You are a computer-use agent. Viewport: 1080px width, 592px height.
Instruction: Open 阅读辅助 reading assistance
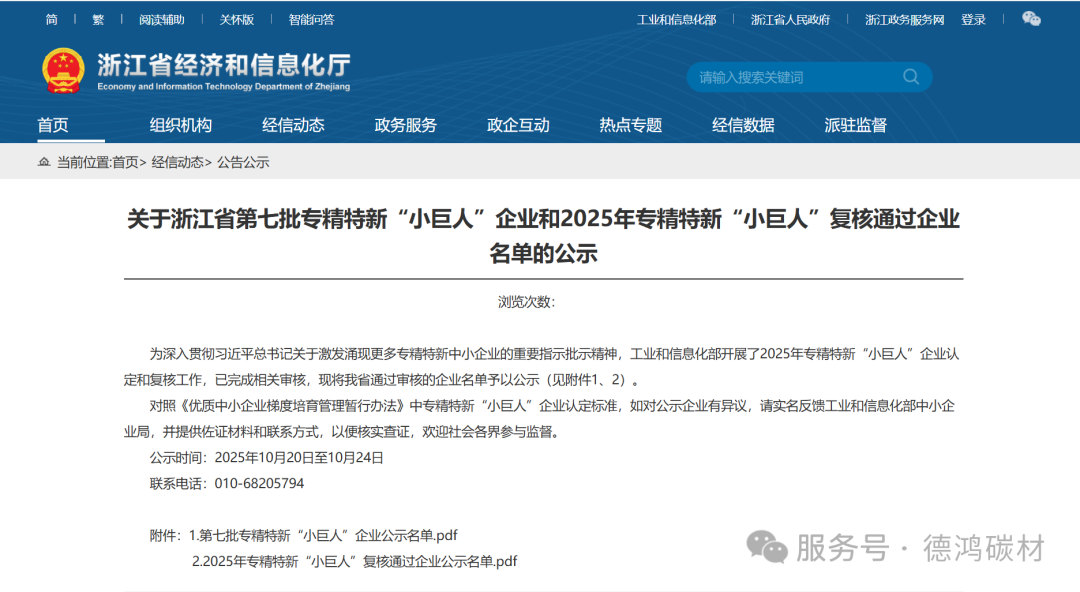tap(161, 19)
